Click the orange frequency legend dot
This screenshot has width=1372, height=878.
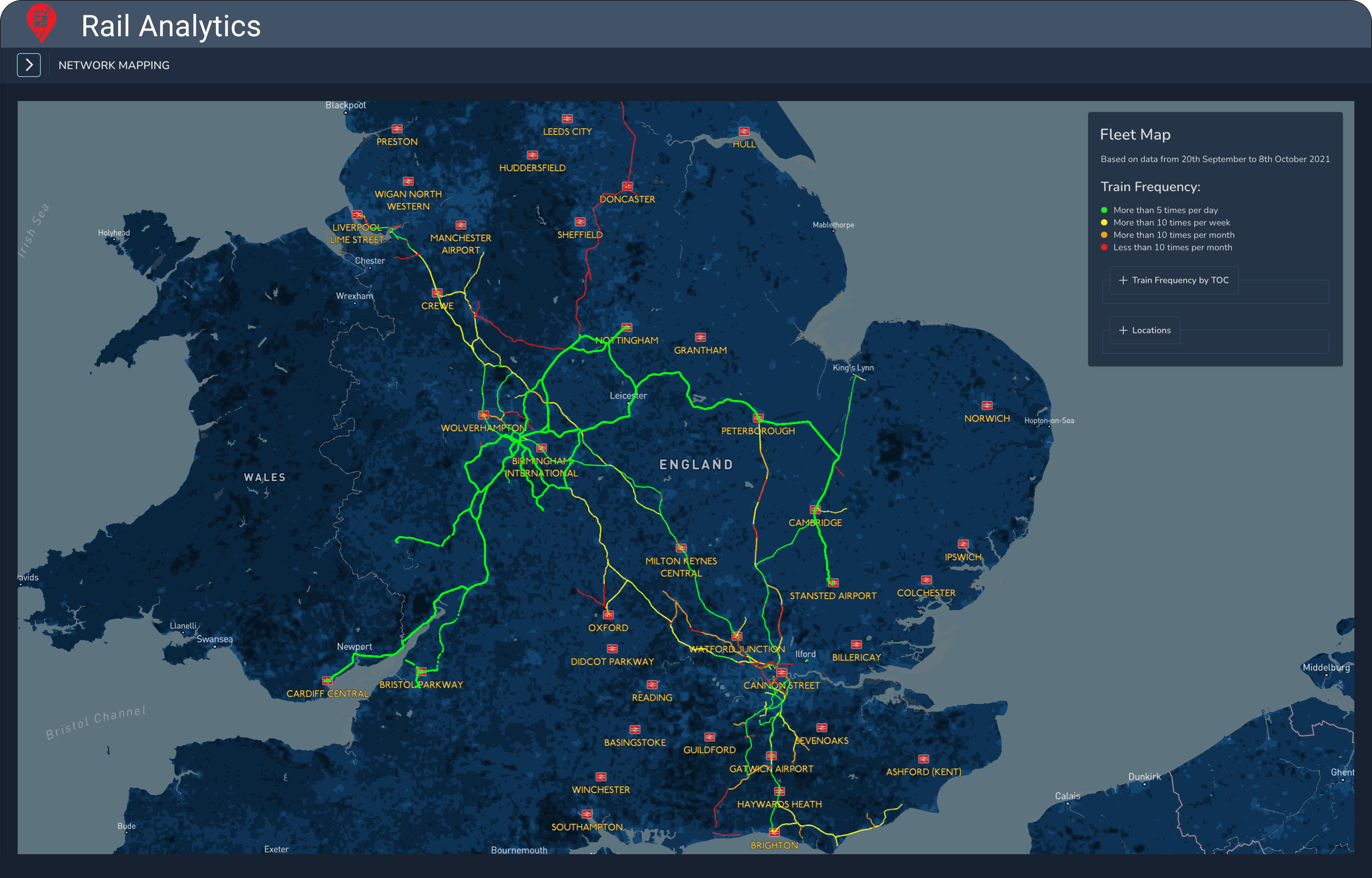1105,235
